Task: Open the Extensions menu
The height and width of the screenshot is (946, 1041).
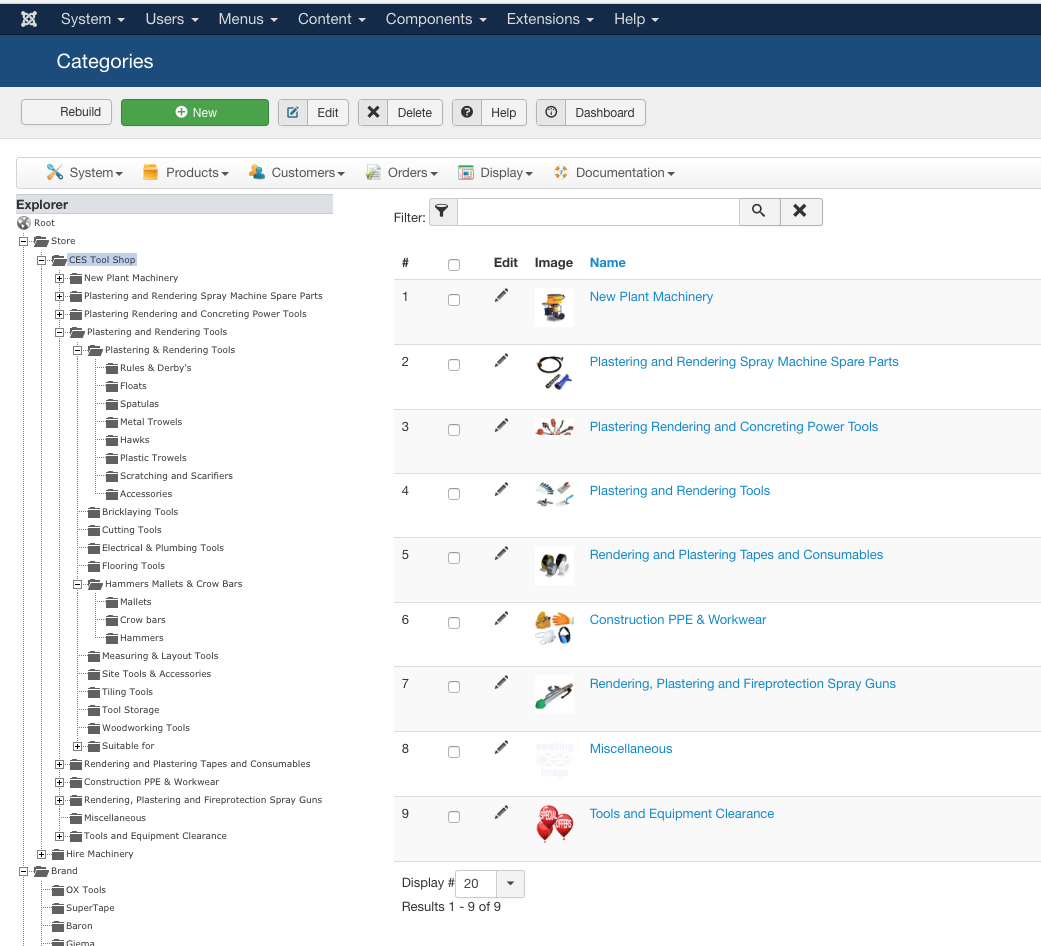Action: coord(549,19)
